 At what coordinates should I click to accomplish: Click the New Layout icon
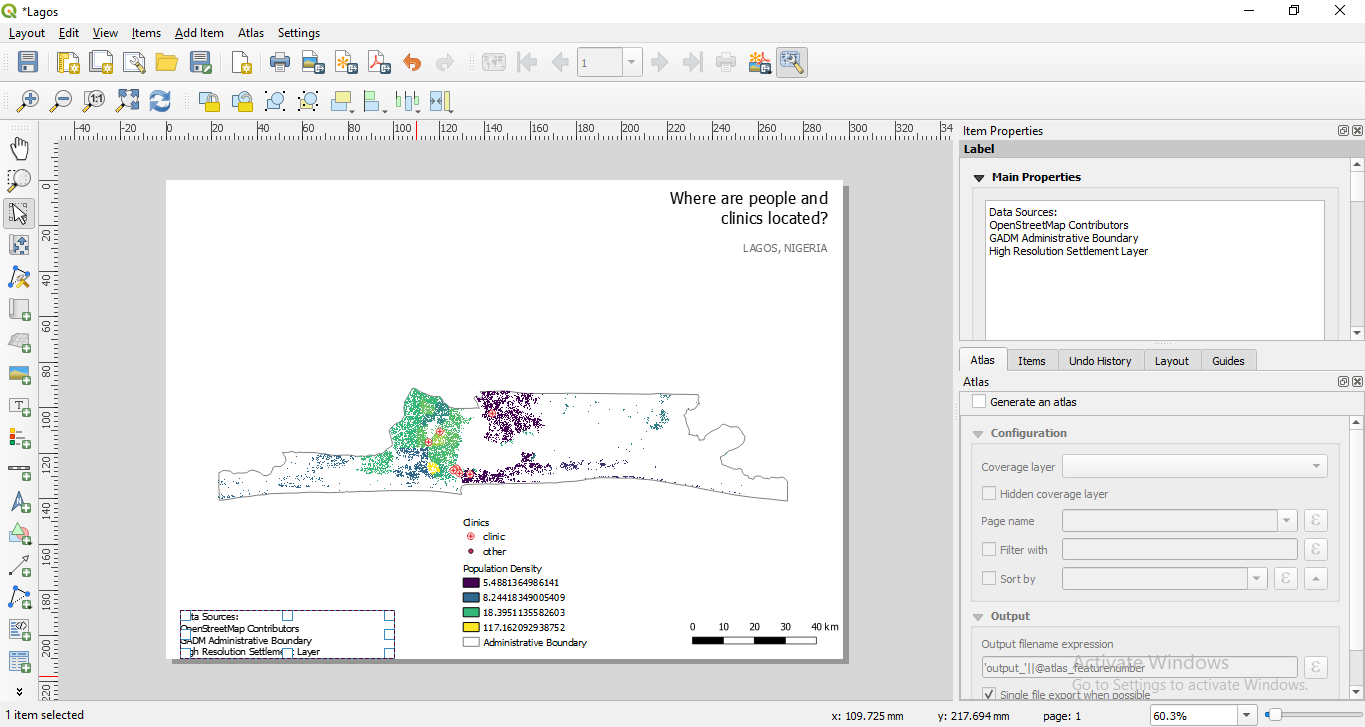(x=68, y=63)
